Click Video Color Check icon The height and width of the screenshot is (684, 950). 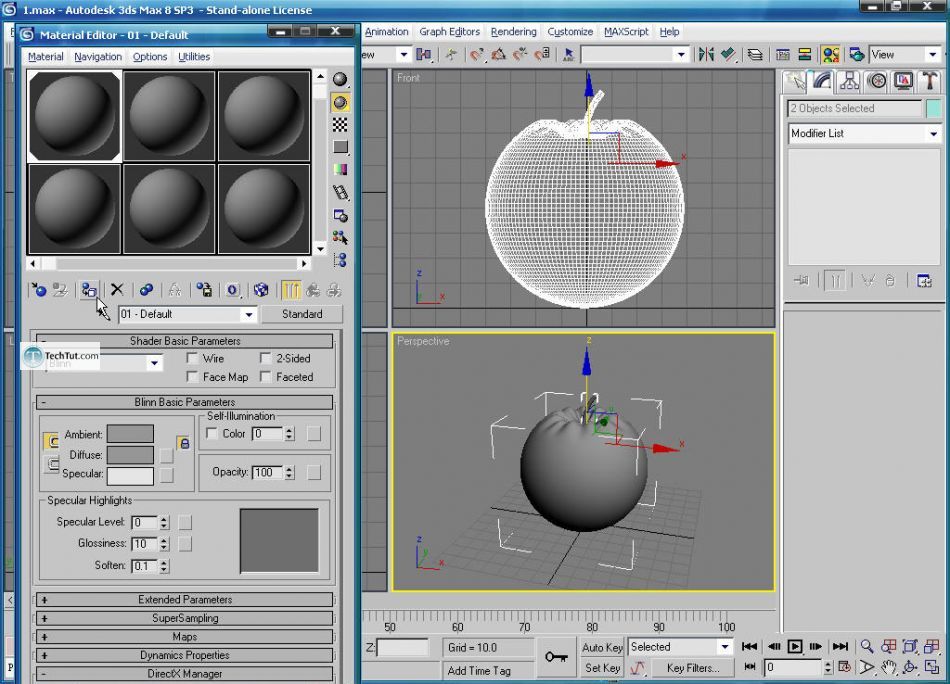(340, 170)
